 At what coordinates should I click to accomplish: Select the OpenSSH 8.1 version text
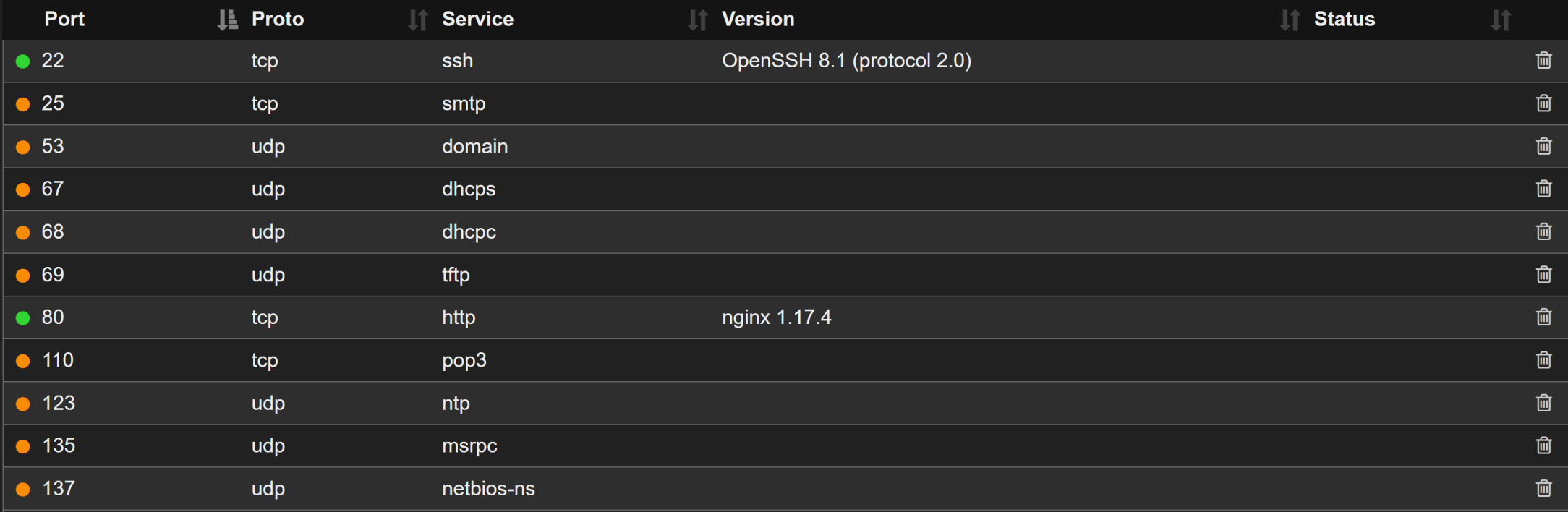pos(846,61)
